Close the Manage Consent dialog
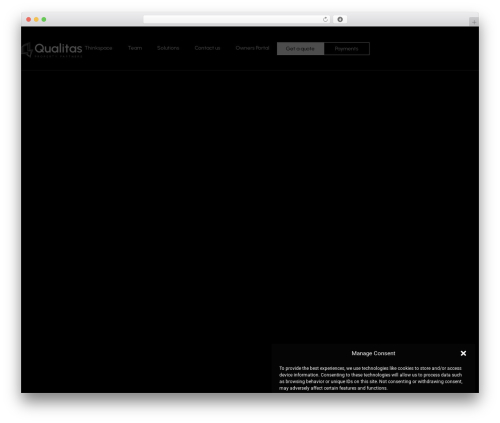The width and height of the screenshot is (500, 423). [463, 353]
